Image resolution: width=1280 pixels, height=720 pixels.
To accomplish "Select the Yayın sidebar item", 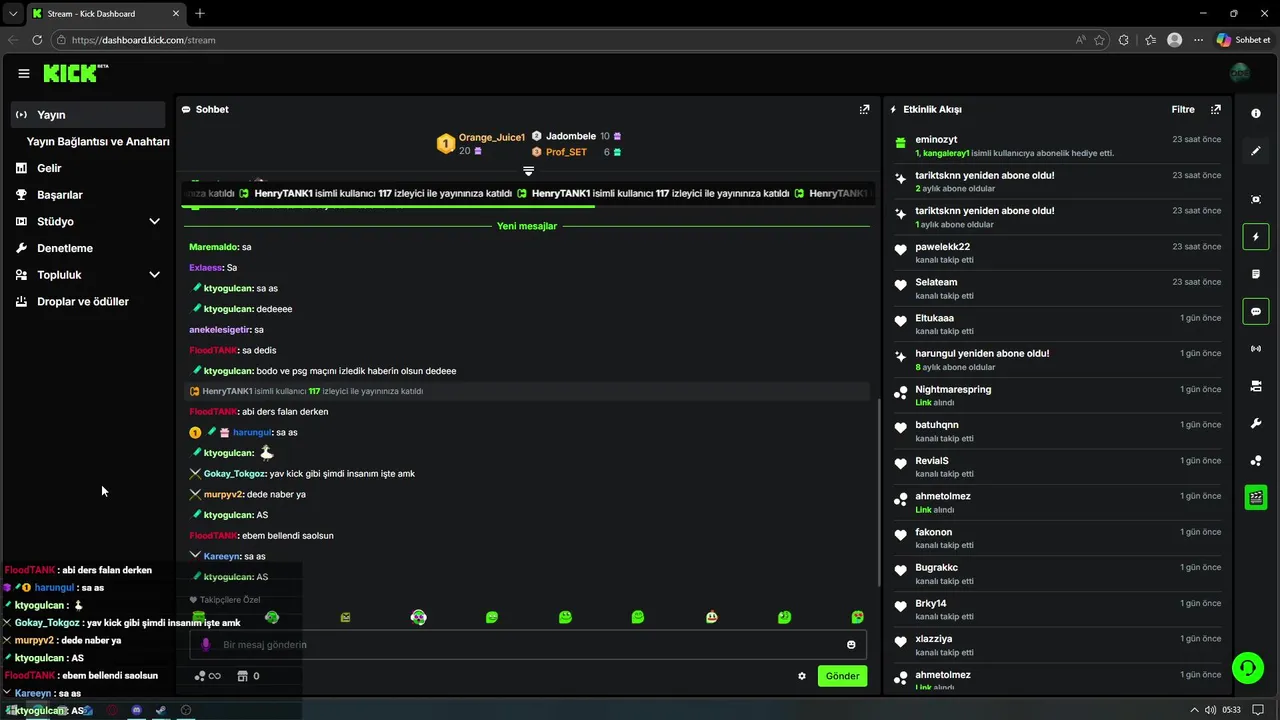I will coord(88,115).
